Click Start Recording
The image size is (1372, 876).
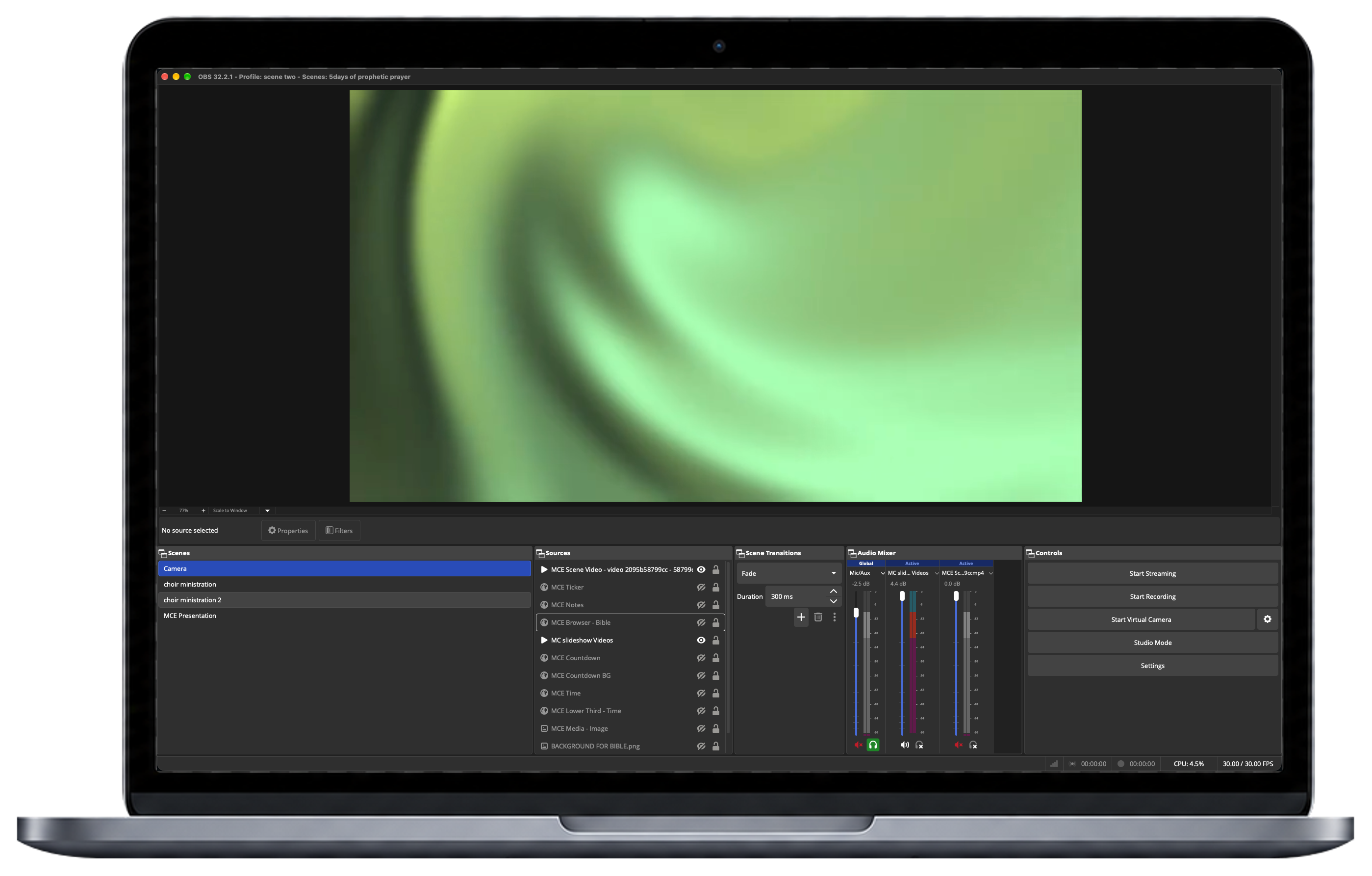[1152, 597]
